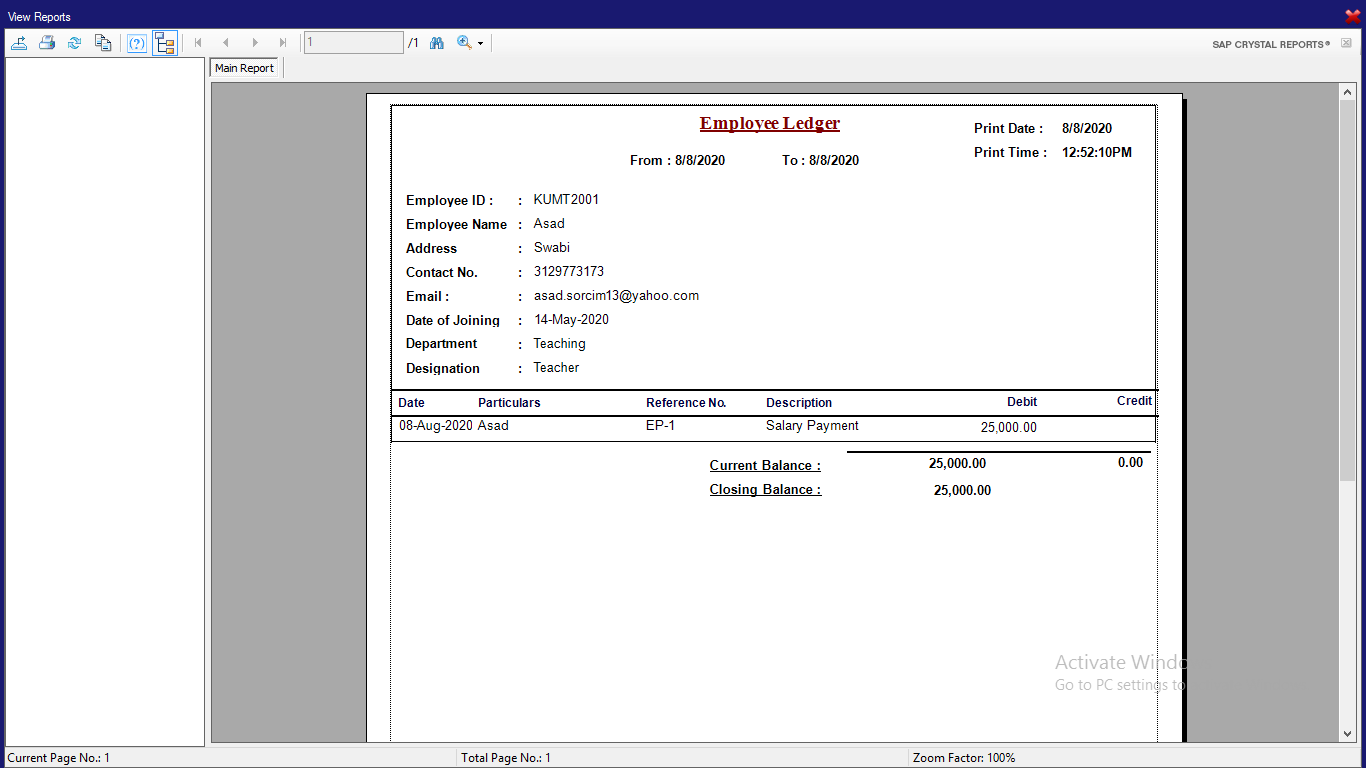
Task: Click the Teaching department value
Action: tap(560, 344)
